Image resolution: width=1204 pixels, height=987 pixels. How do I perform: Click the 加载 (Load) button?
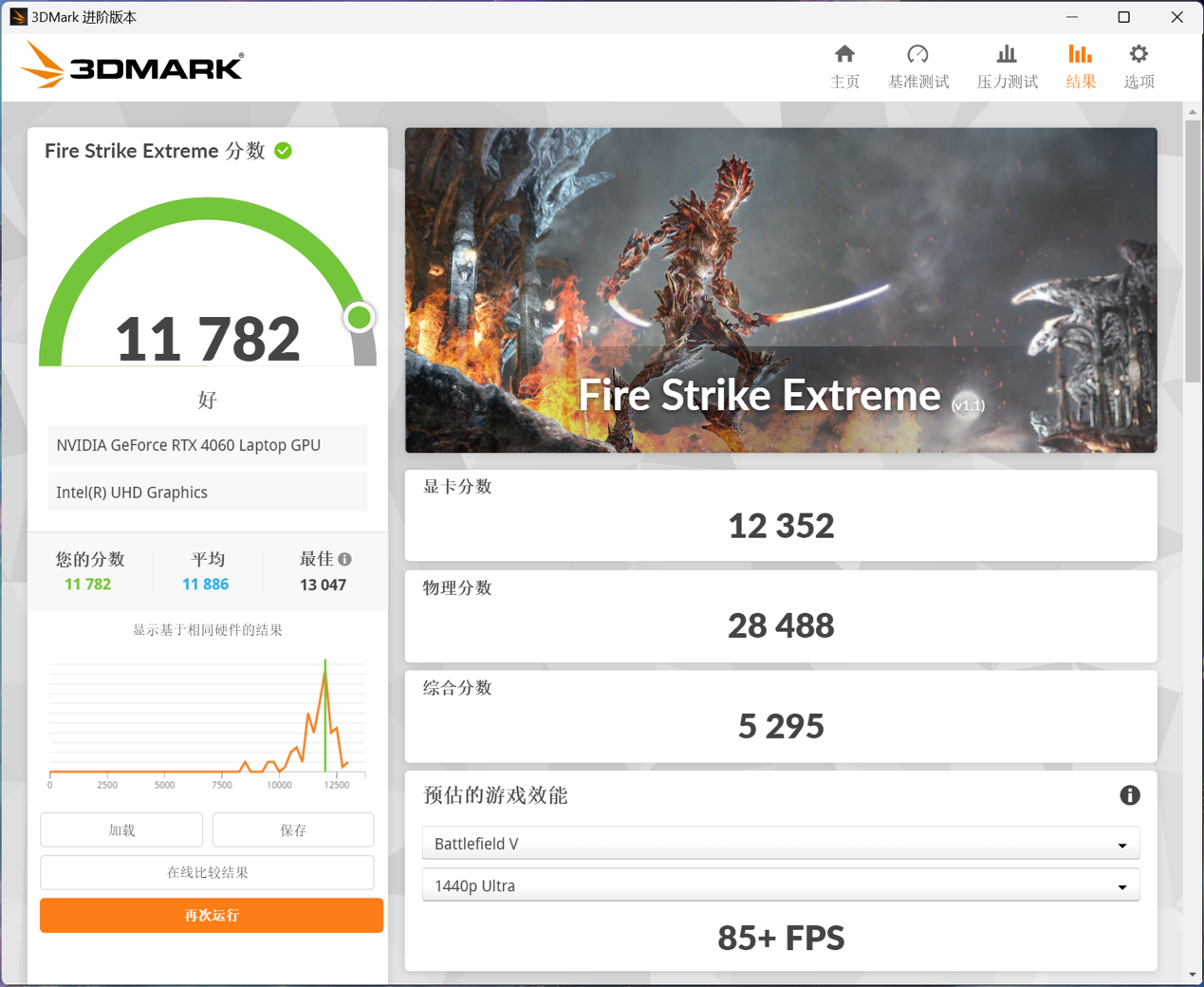tap(121, 829)
